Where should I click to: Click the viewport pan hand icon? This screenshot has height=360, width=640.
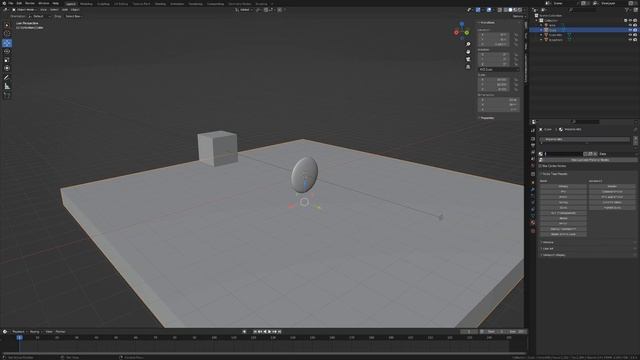[x=468, y=52]
